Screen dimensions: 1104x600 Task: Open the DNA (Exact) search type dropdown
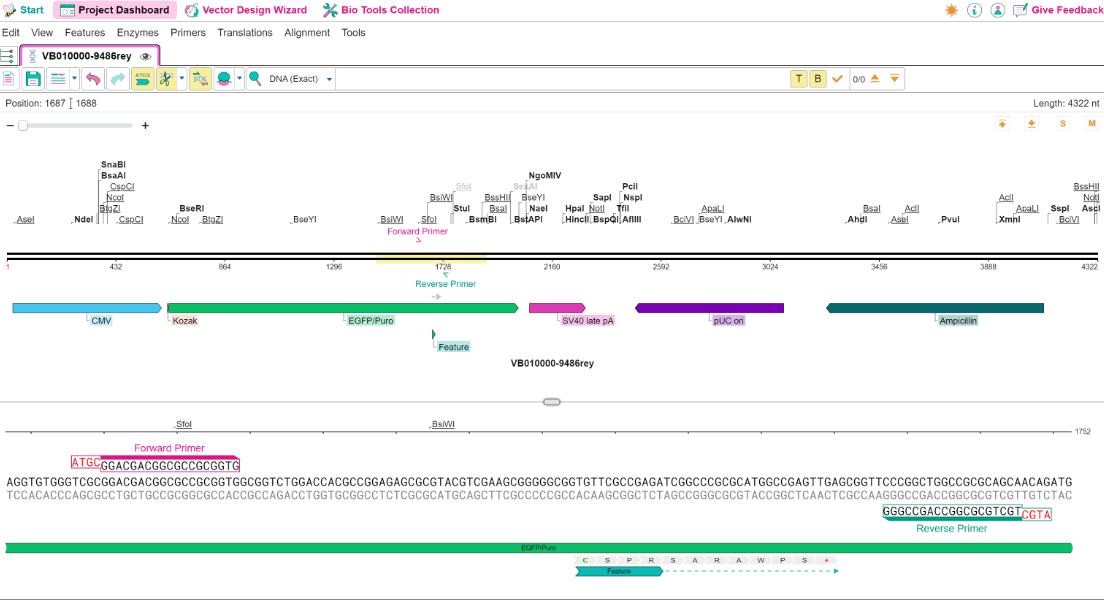point(301,79)
